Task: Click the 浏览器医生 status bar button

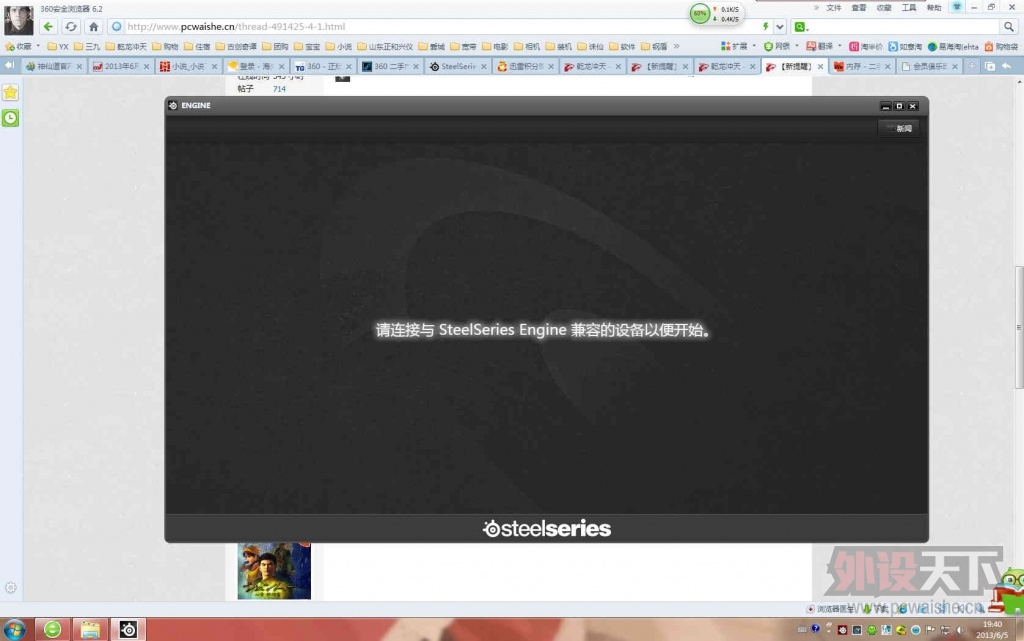Action: click(x=830, y=608)
